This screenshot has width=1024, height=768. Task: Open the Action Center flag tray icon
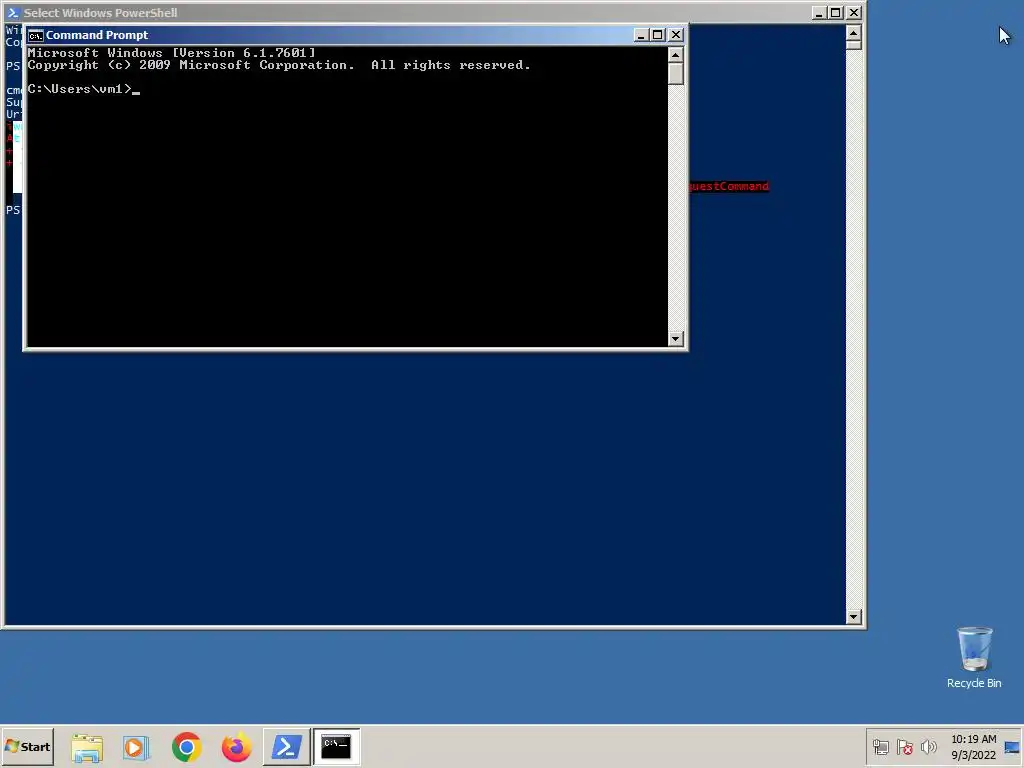[x=904, y=746]
